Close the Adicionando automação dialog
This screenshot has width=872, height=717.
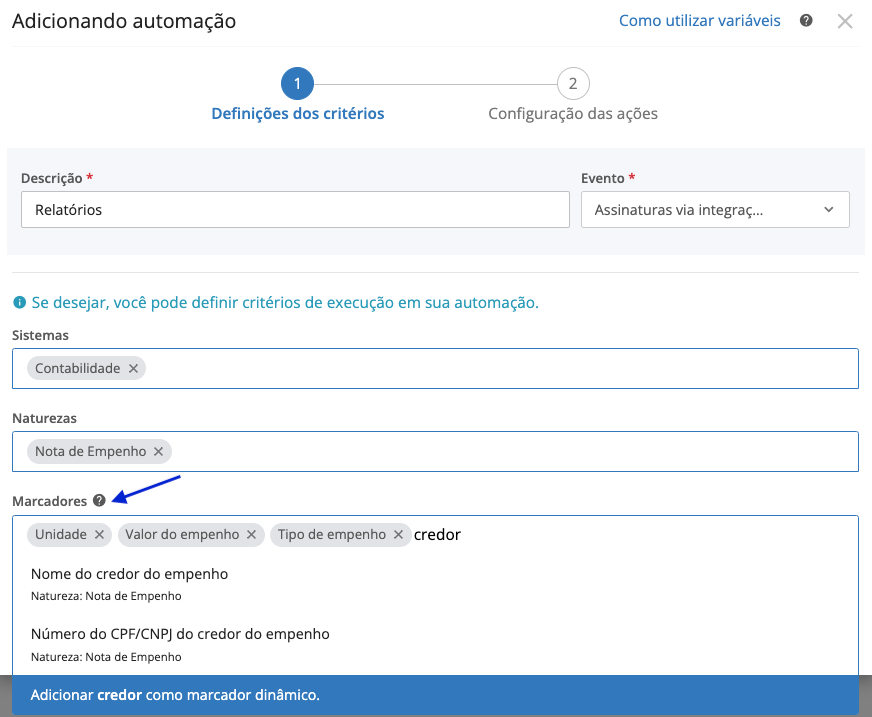(845, 21)
